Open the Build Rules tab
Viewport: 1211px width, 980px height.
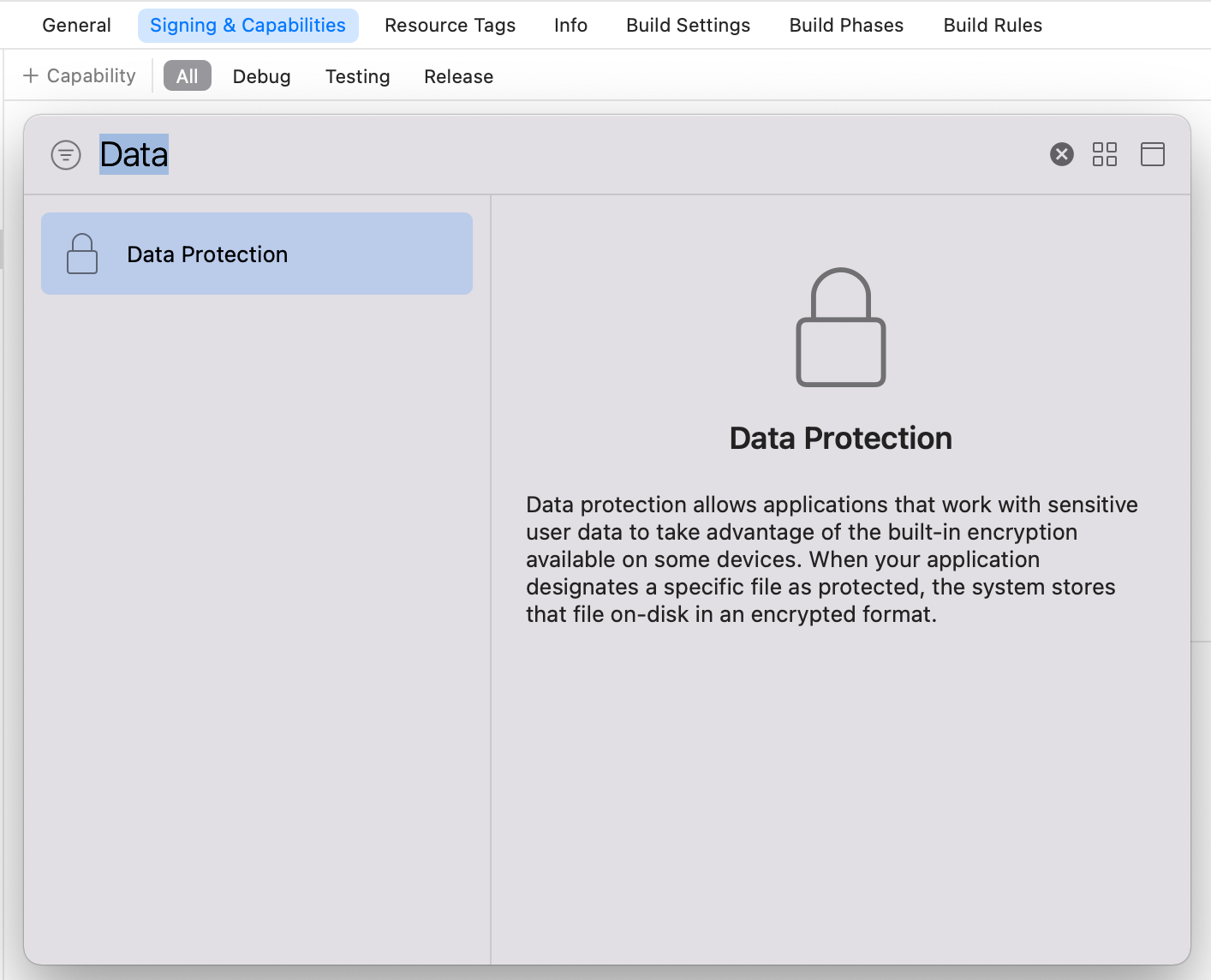pos(993,26)
